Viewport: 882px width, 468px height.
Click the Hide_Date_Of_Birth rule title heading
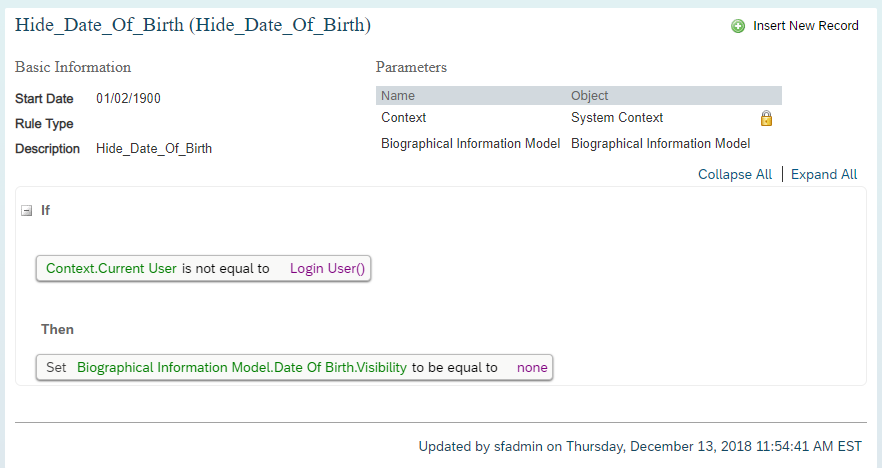pos(193,25)
